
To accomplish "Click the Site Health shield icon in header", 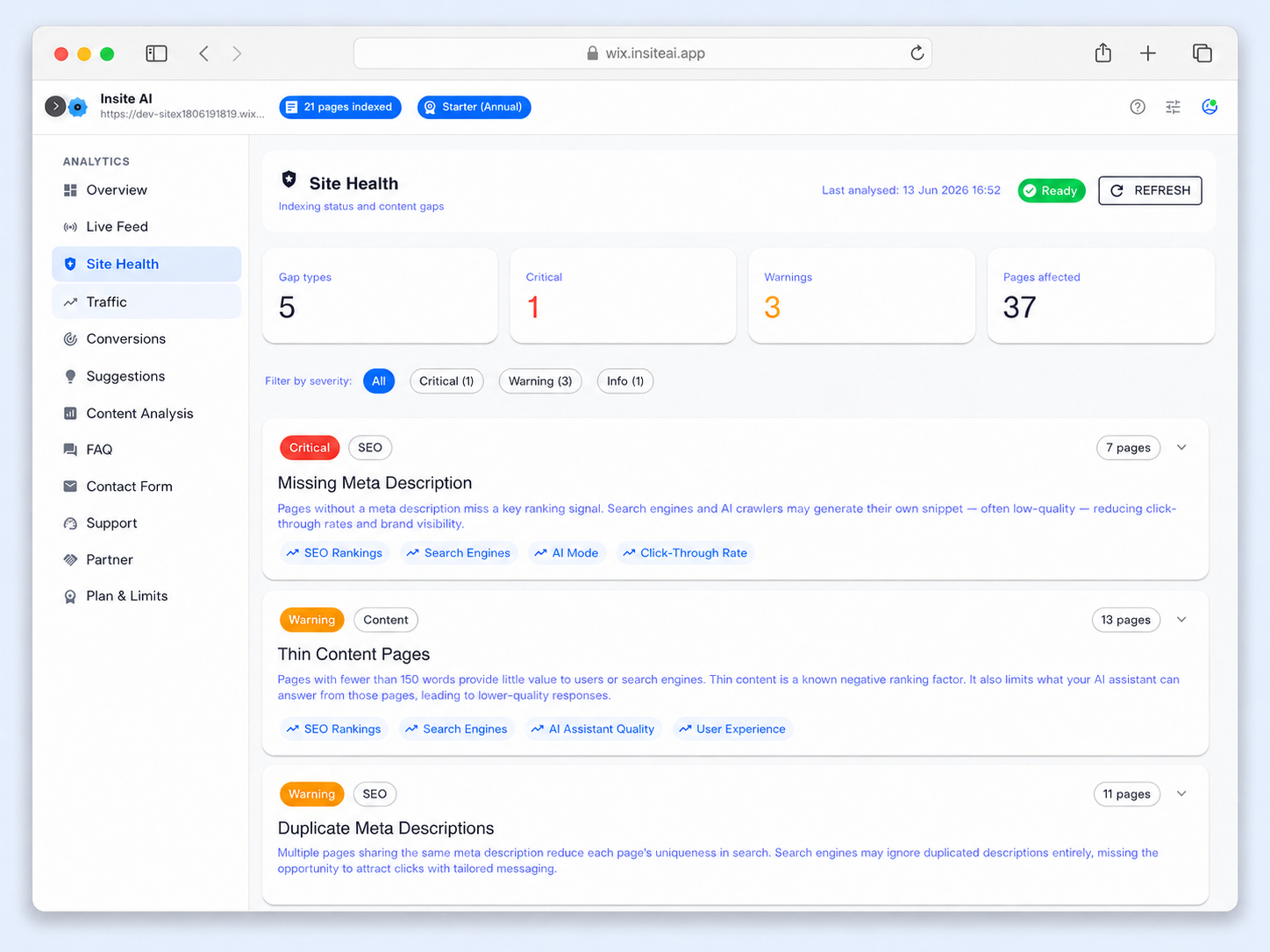I will [289, 180].
